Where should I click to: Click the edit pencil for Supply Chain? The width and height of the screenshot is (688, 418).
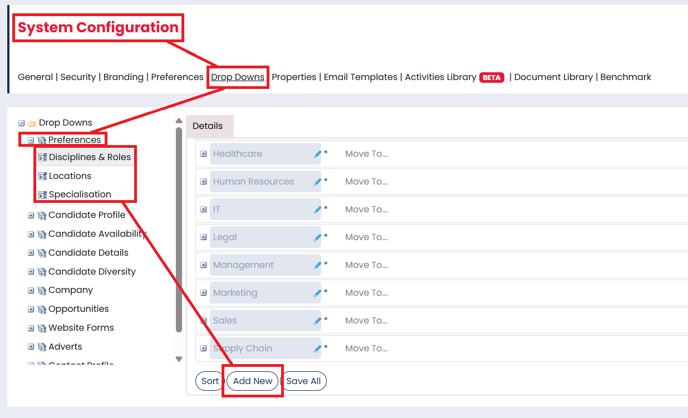pos(317,349)
